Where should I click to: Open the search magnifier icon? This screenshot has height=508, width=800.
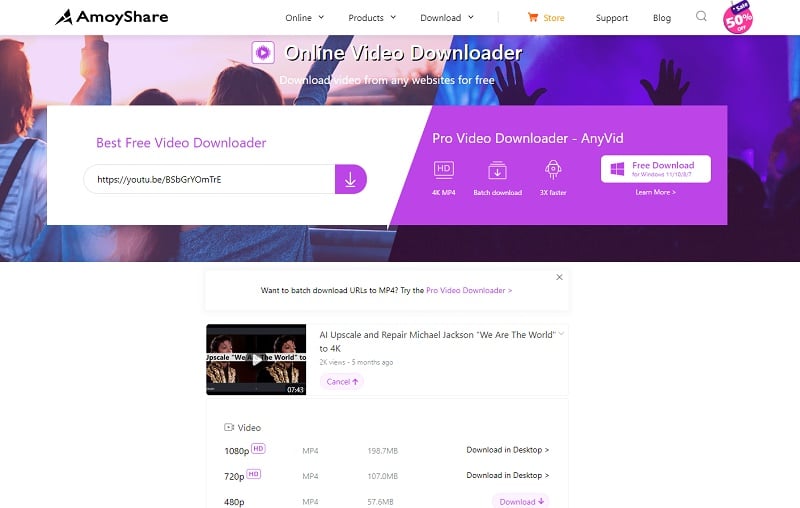702,16
